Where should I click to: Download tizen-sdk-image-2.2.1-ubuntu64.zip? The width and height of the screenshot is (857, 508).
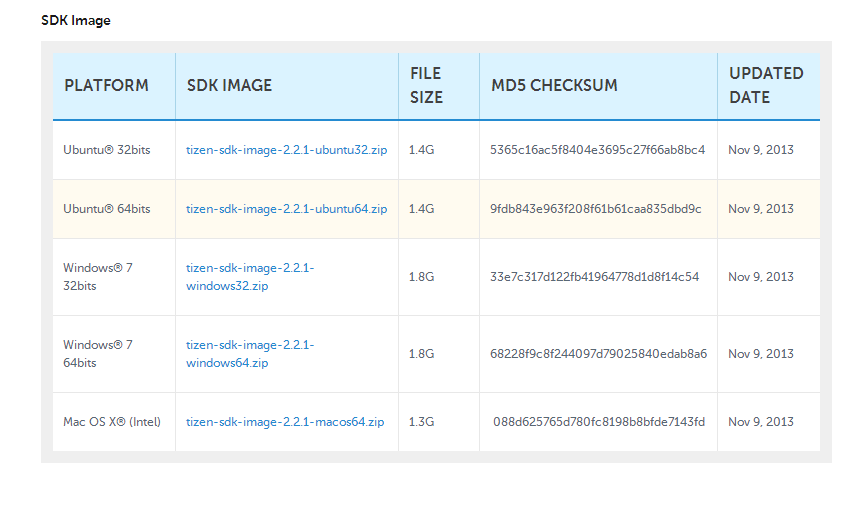286,209
